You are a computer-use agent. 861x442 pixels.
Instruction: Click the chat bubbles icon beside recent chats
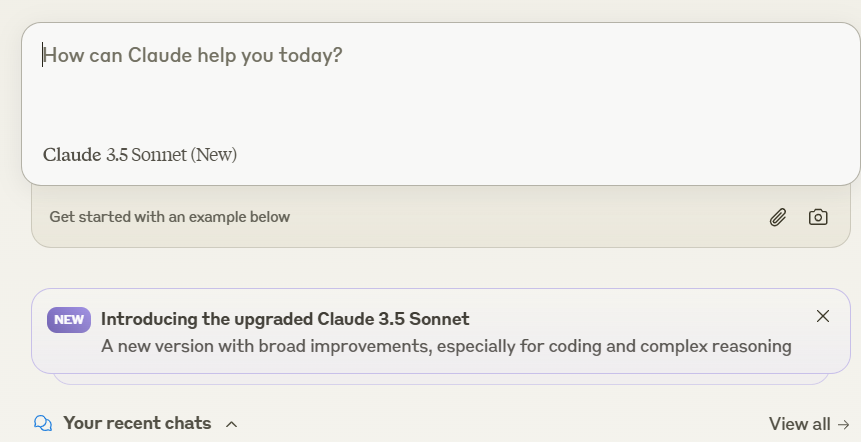click(x=43, y=423)
